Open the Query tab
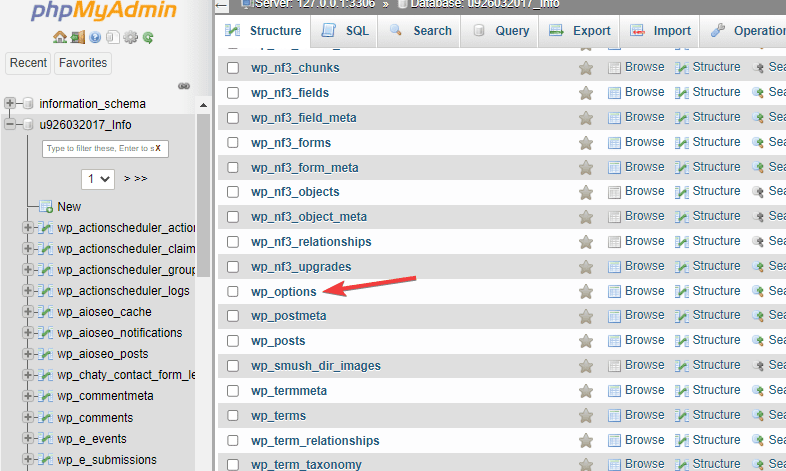Image resolution: width=786 pixels, height=471 pixels. tap(500, 31)
